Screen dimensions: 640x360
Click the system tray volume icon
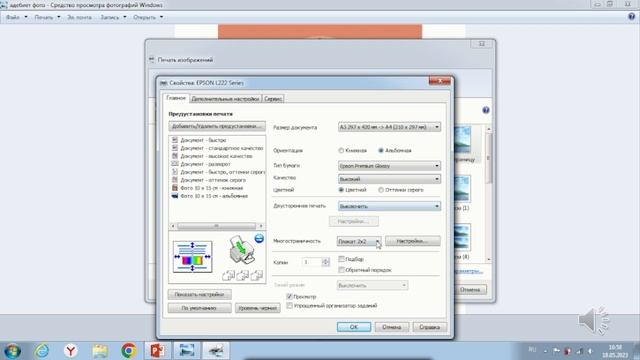590,351
